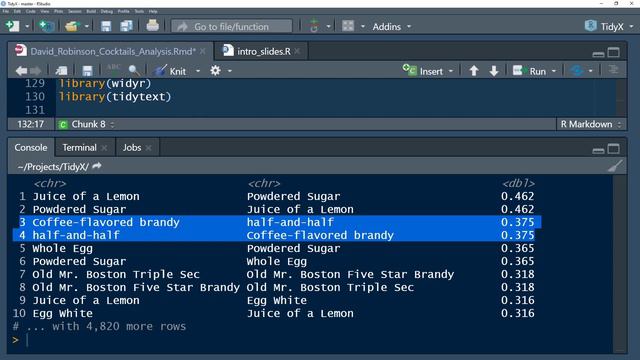Image resolution: width=640 pixels, height=360 pixels.
Task: Go to next chunk with down arrow
Action: pyautogui.click(x=494, y=71)
